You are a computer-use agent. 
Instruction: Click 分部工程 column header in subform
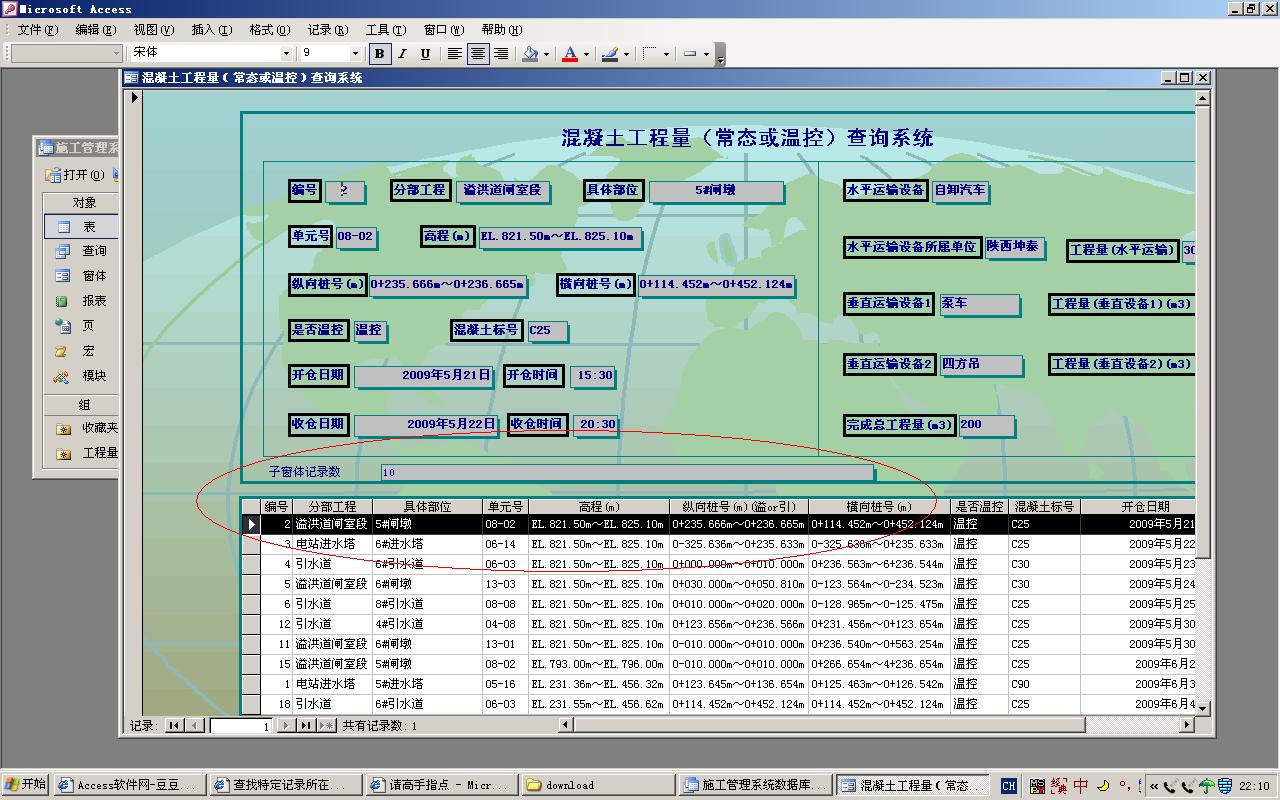(332, 507)
